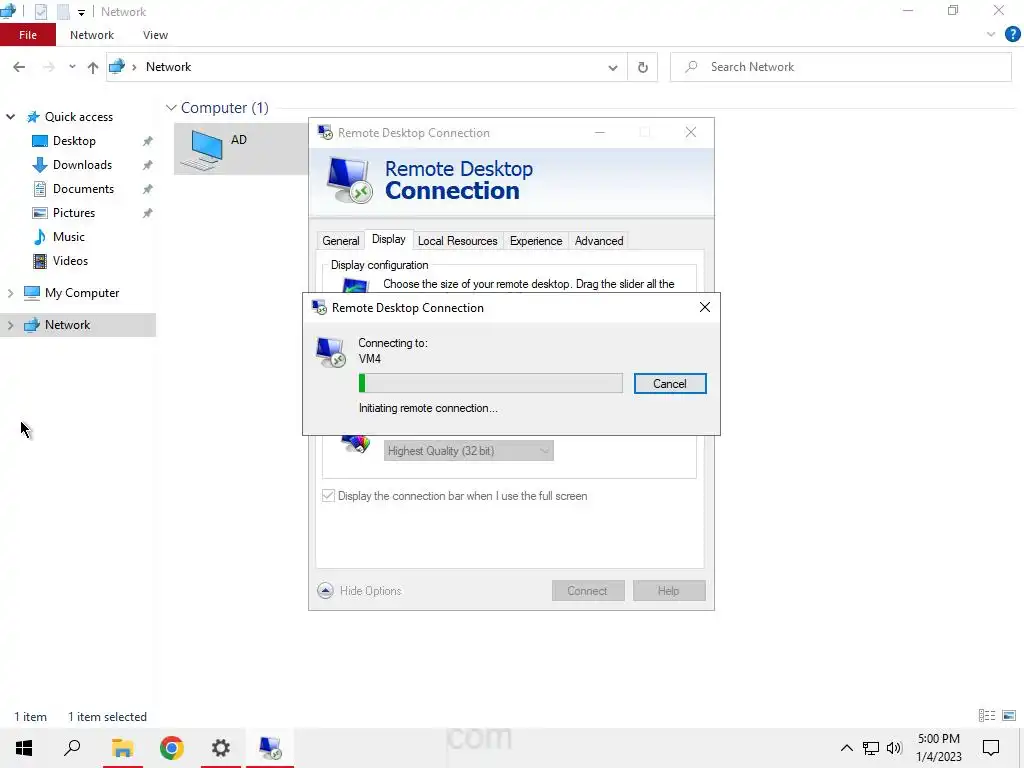Open recent locations dropdown arrow
1024x768 pixels.
(x=72, y=67)
